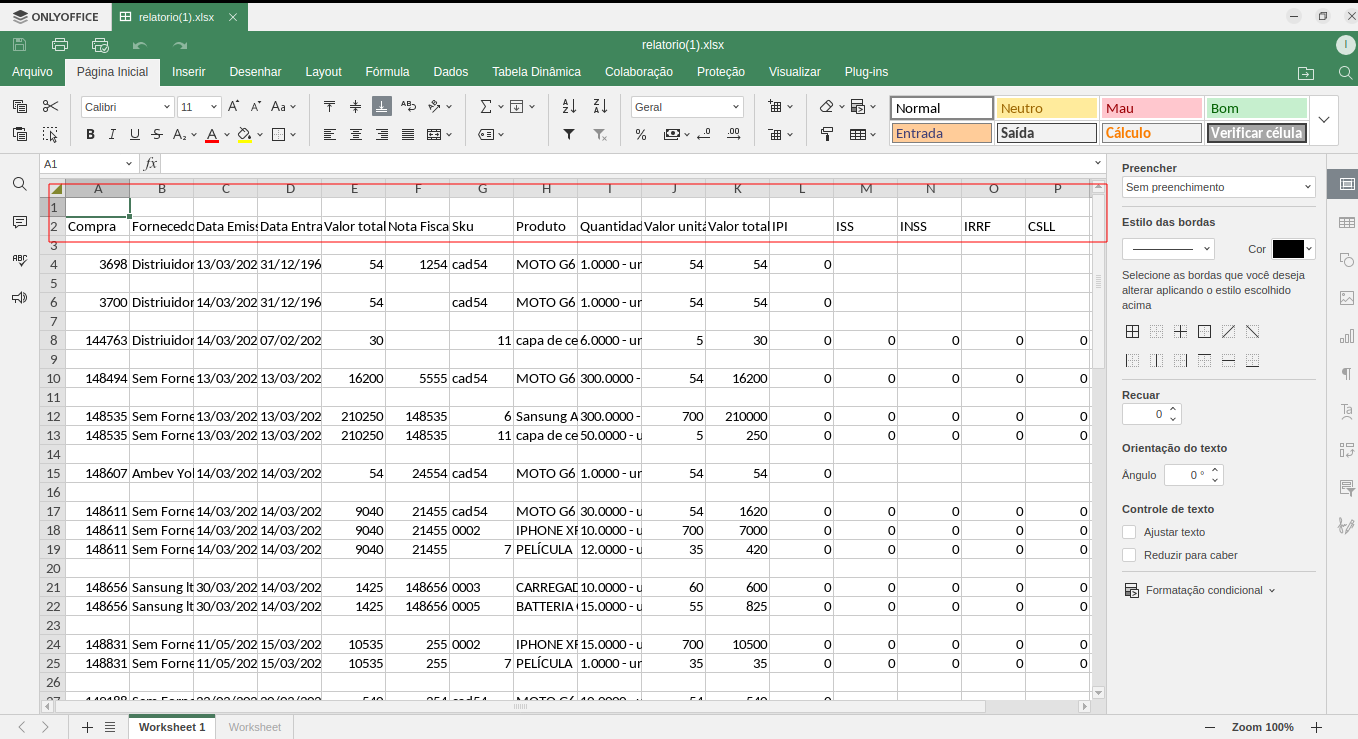Apply strikethrough text formatting
The width and height of the screenshot is (1358, 739).
tap(156, 134)
